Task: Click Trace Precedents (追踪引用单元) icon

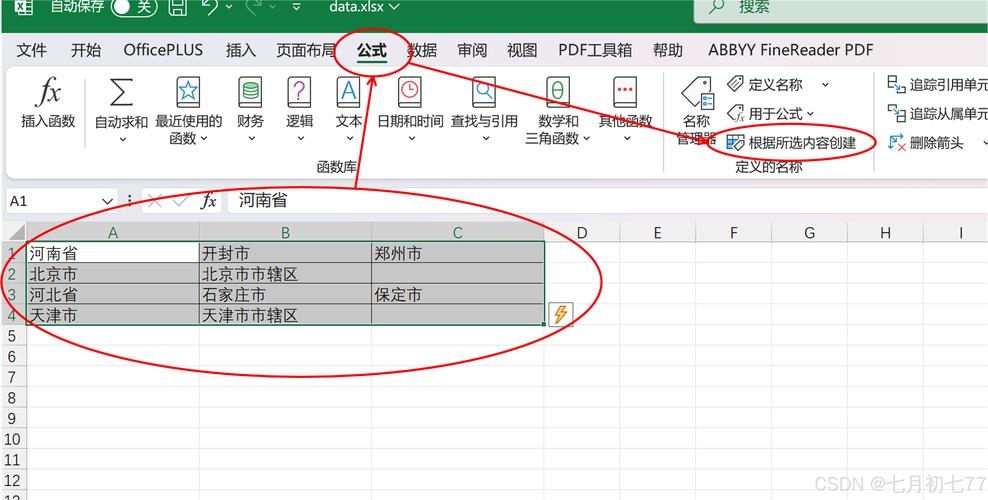Action: [x=896, y=84]
